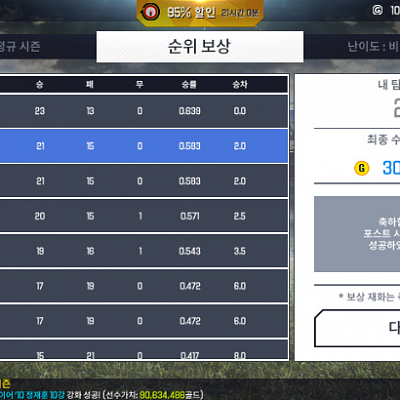Select the 순위 보상 tab

200,46
